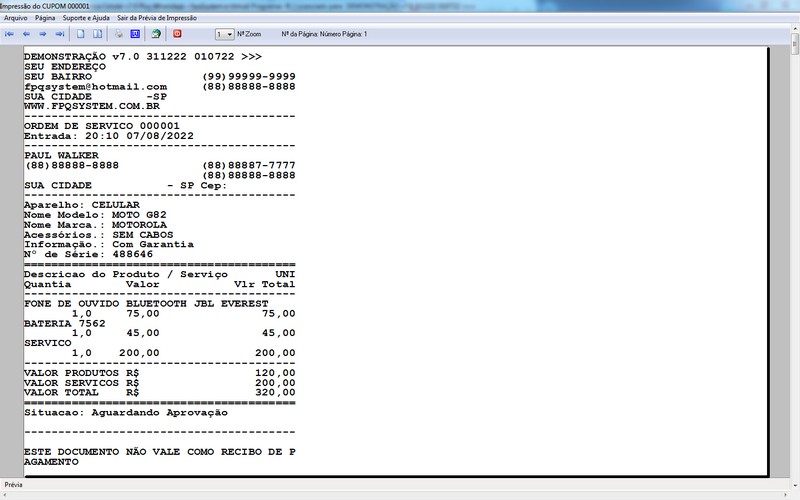Click the 'Descricao do Produto / Serviço' header
Viewport: 800px width, 500px height.
point(126,274)
